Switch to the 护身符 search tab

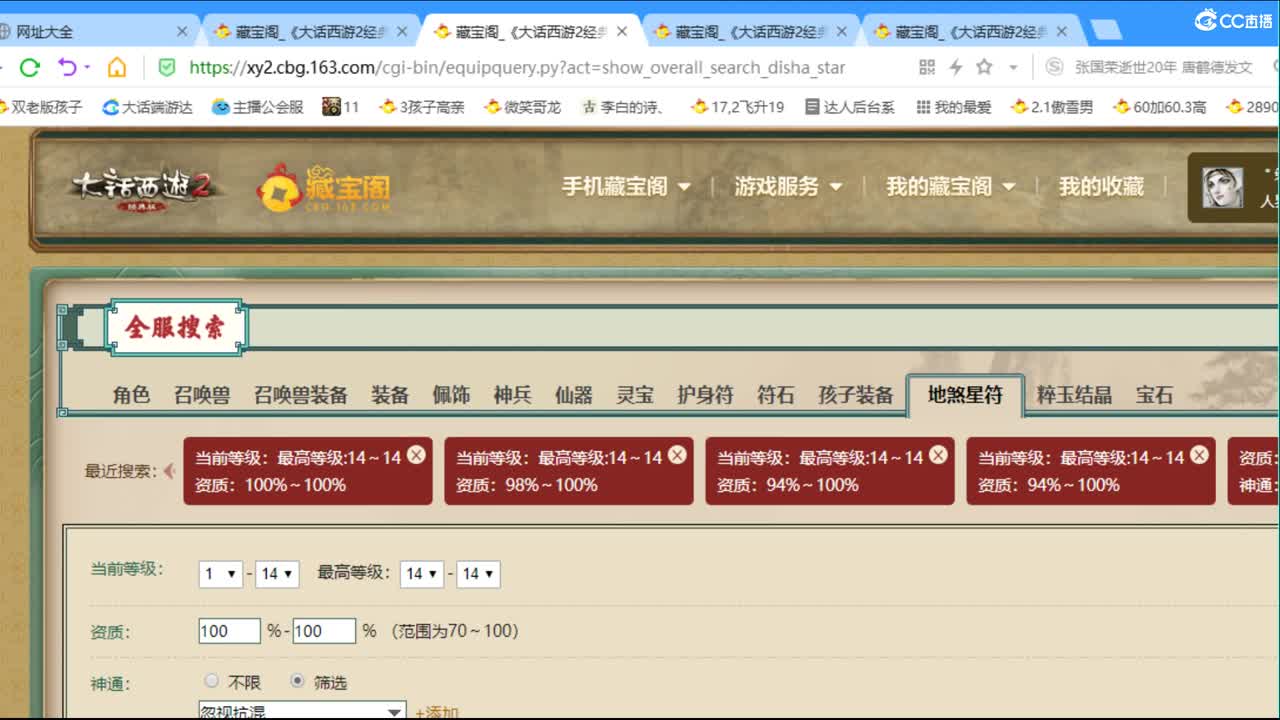[x=705, y=395]
